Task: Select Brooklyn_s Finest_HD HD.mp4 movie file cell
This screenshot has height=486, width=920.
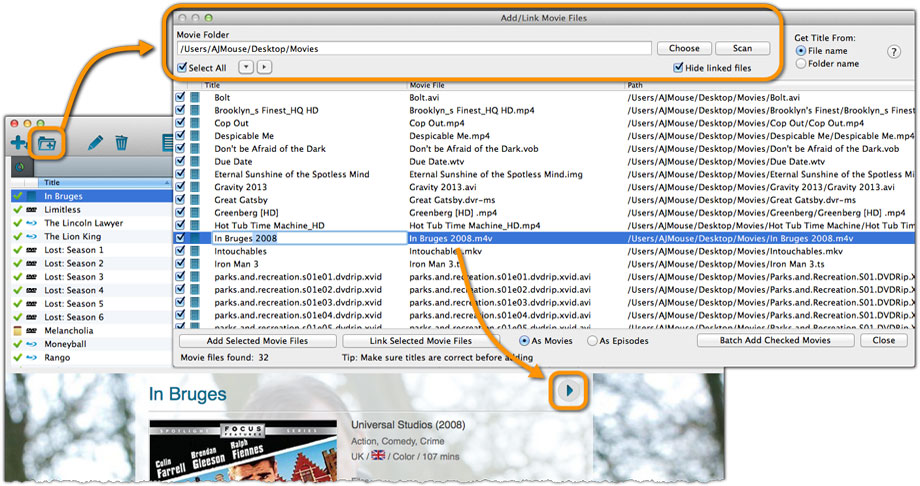Action: point(472,110)
